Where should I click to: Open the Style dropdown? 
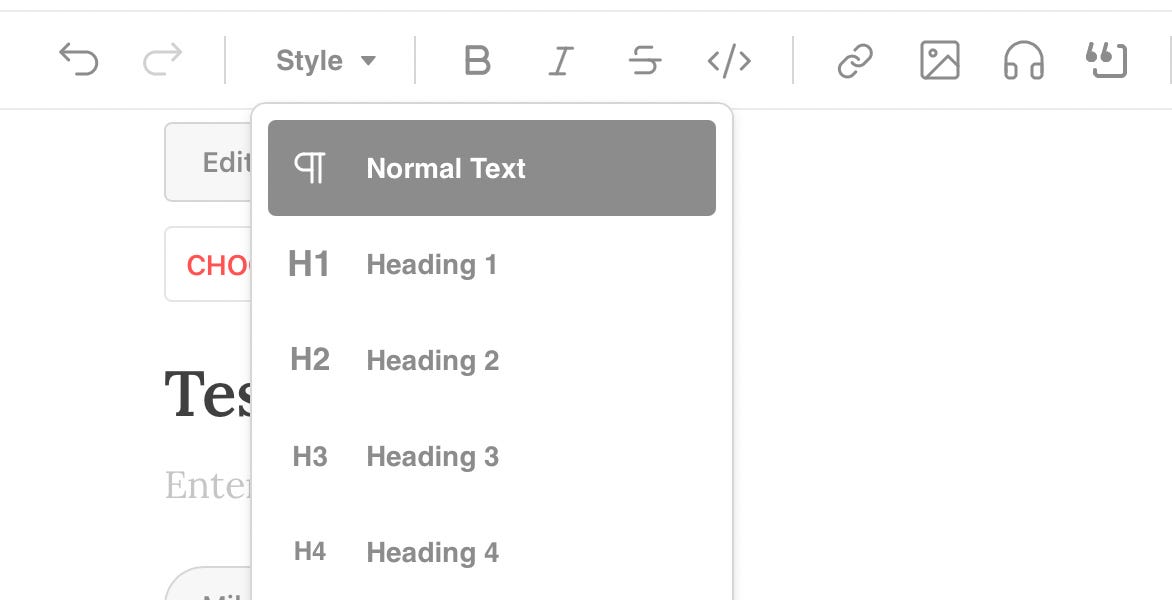310,60
